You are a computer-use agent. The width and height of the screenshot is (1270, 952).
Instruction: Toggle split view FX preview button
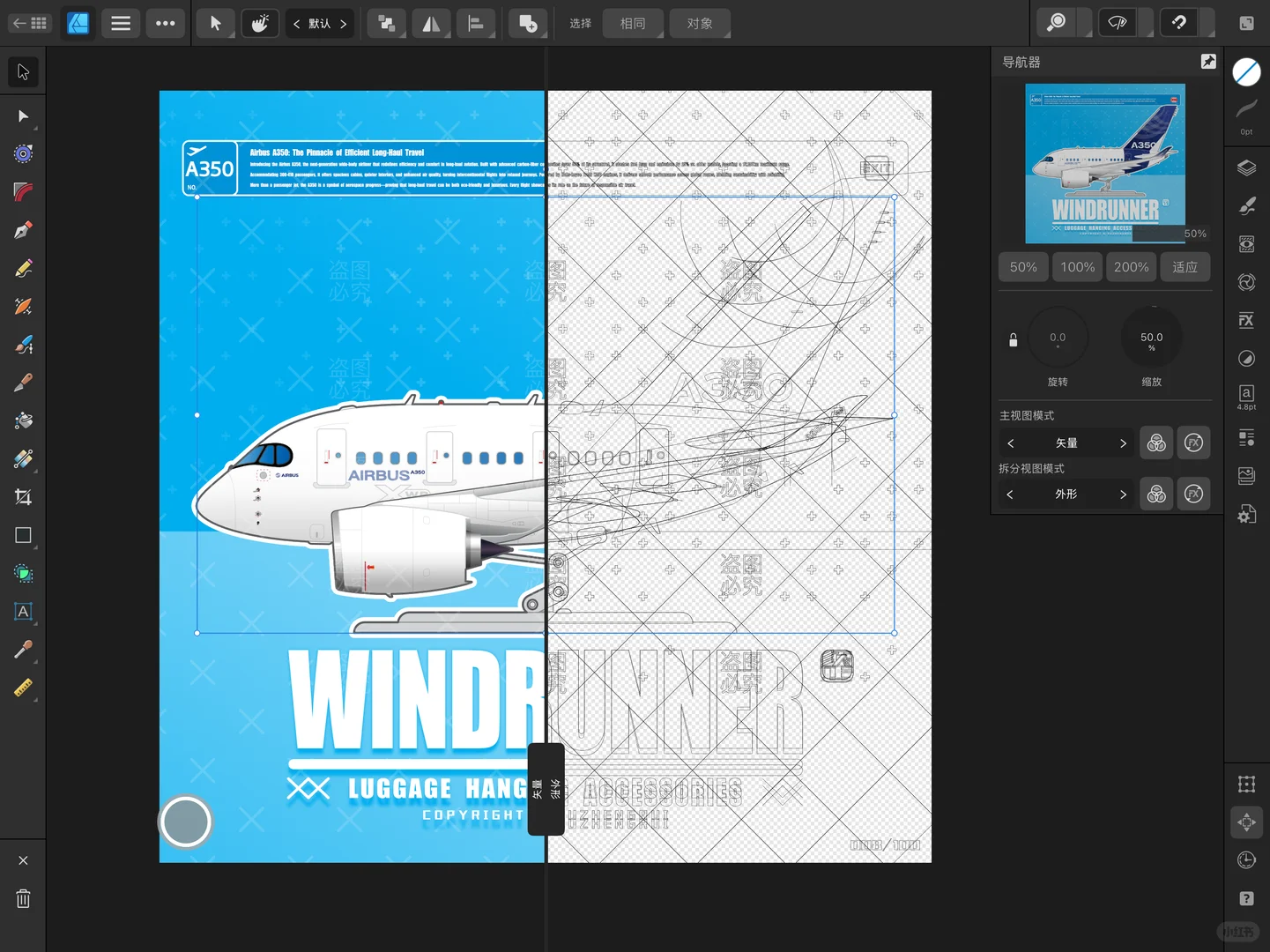pyautogui.click(x=1193, y=494)
